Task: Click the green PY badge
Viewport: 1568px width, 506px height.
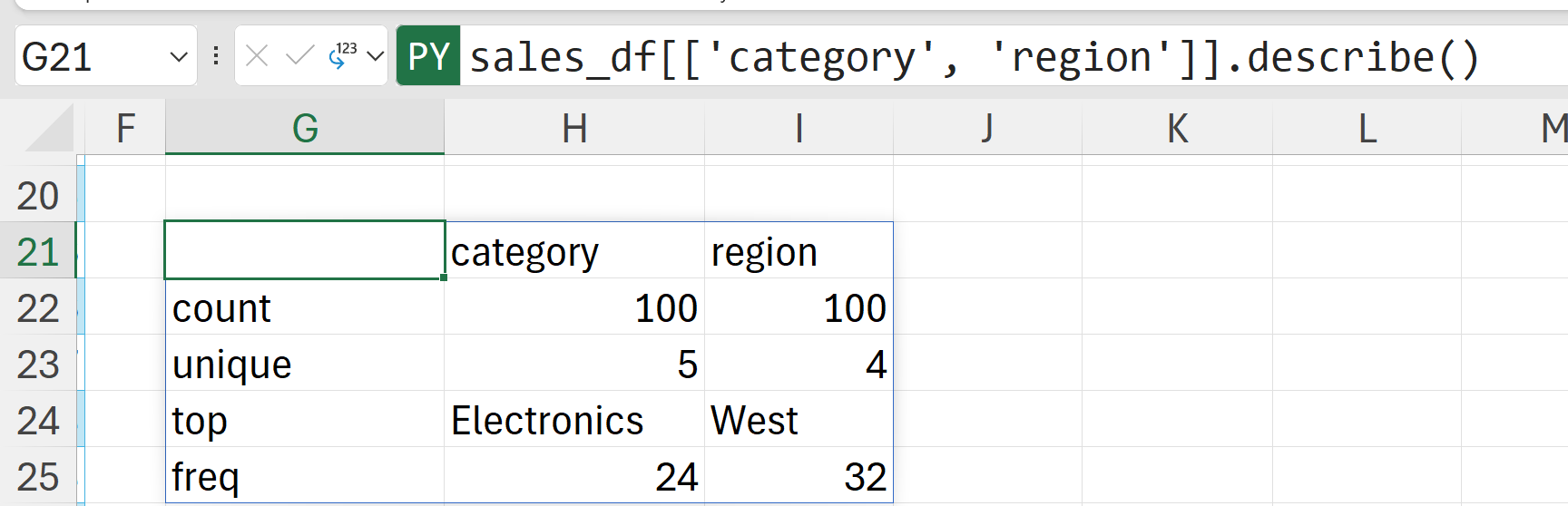Action: [x=428, y=57]
